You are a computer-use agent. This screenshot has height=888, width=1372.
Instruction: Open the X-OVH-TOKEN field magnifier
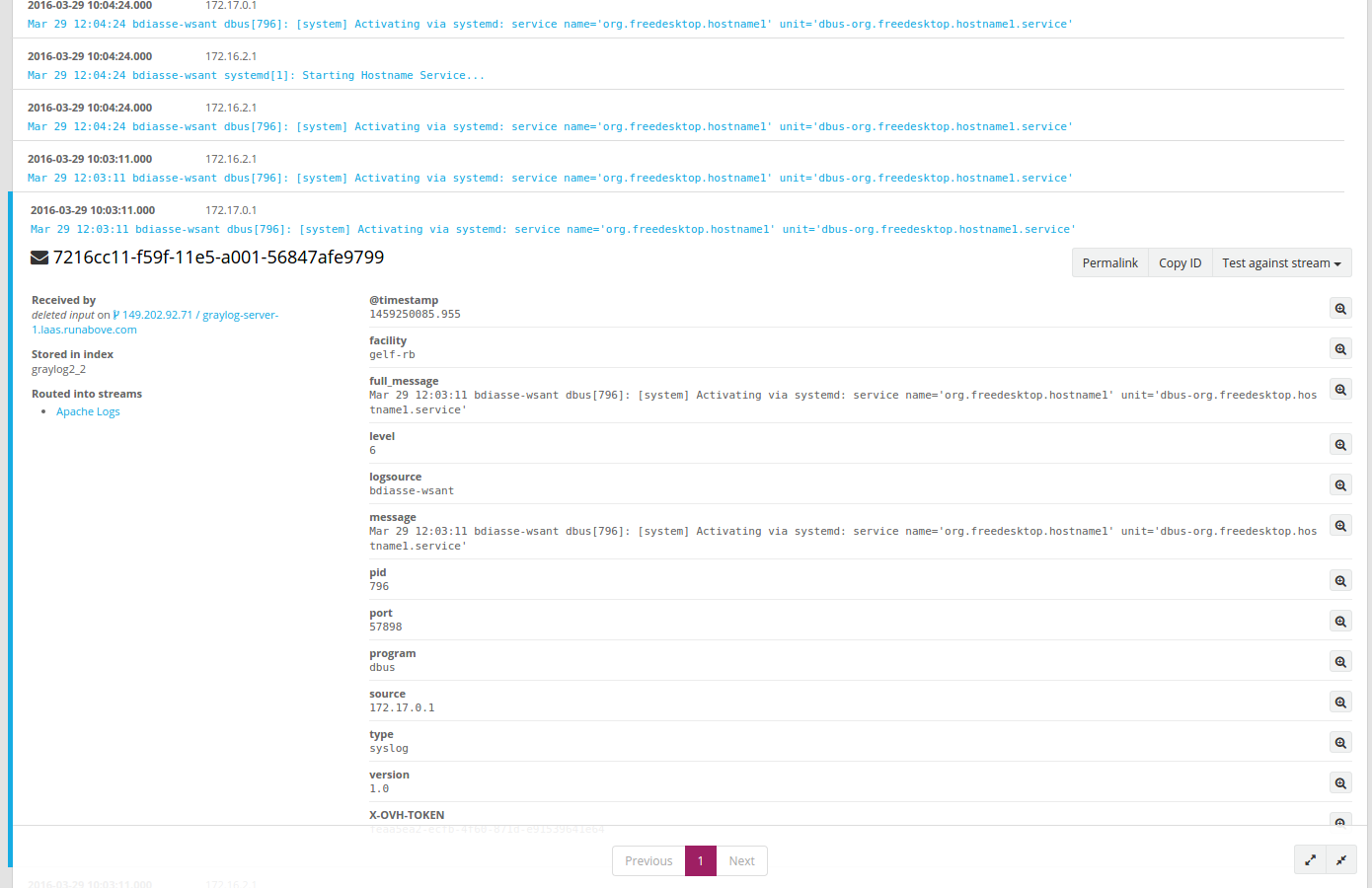[1339, 822]
